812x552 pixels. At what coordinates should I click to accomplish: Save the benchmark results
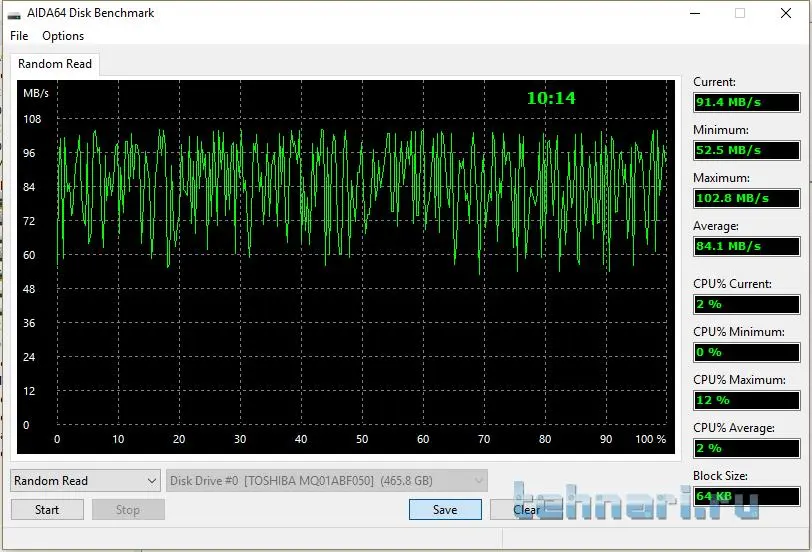click(445, 510)
